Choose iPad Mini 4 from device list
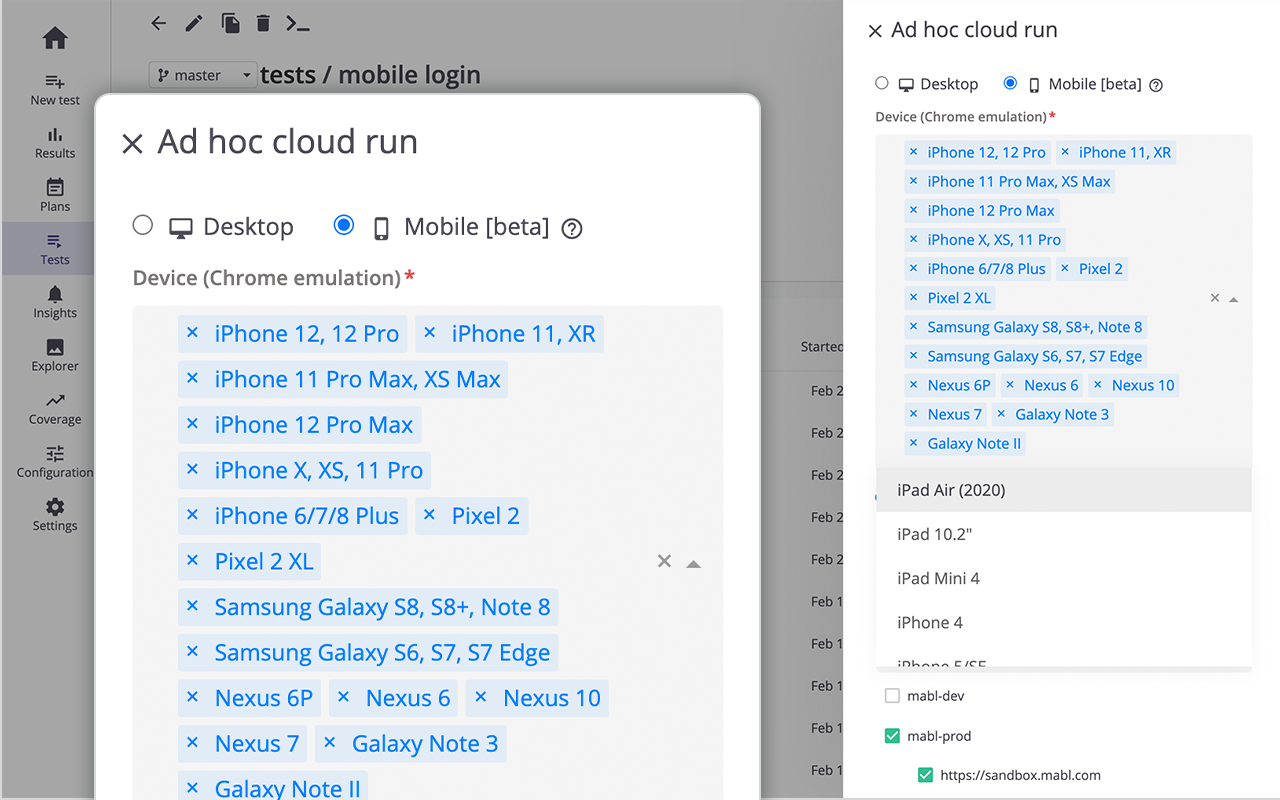 tap(1063, 578)
